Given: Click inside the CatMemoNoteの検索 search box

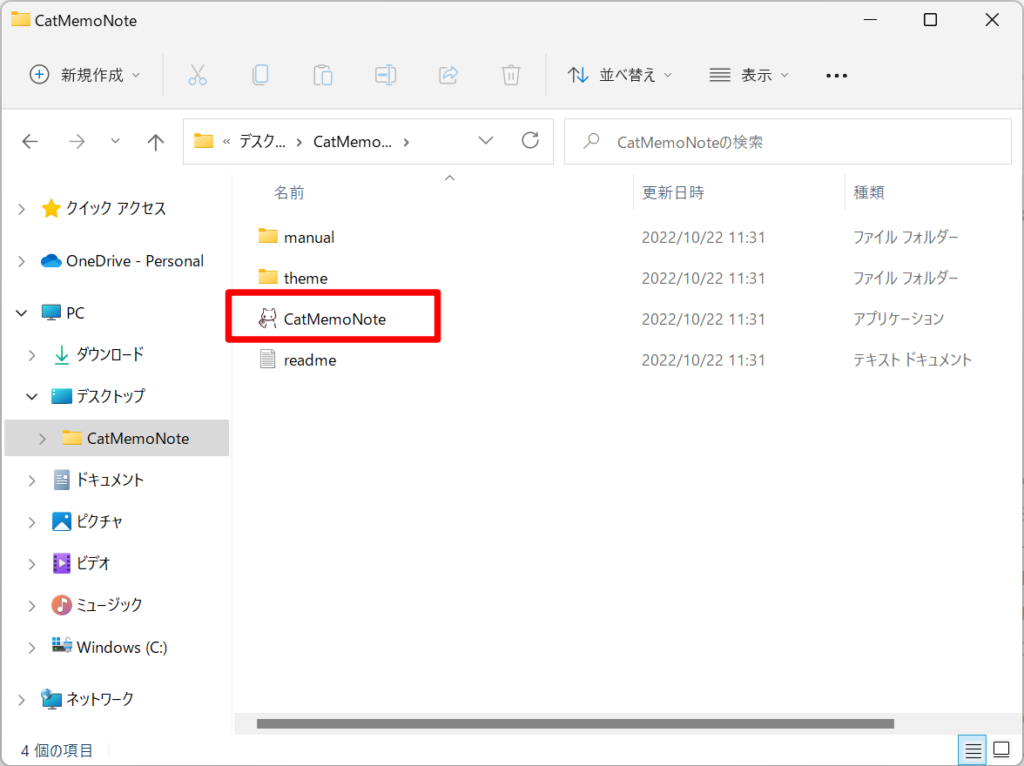Looking at the screenshot, I should [788, 141].
